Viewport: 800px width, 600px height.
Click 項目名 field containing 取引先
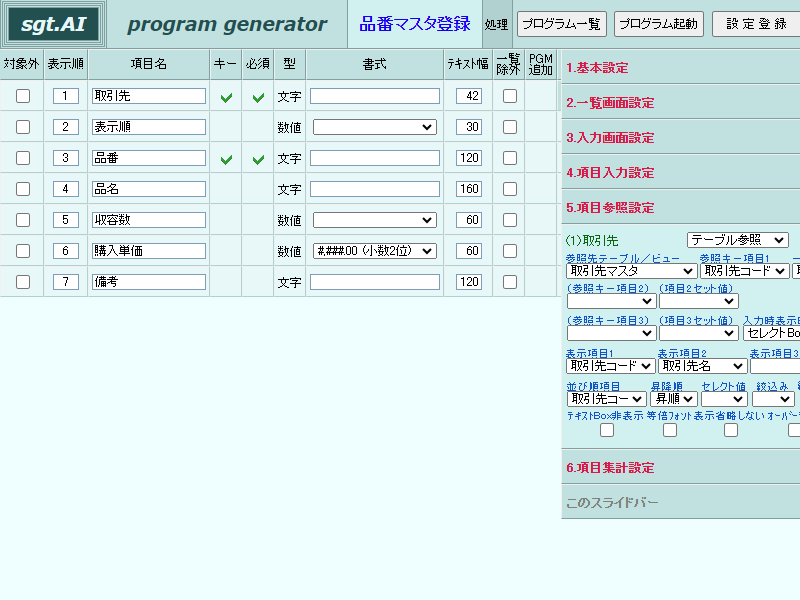149,96
